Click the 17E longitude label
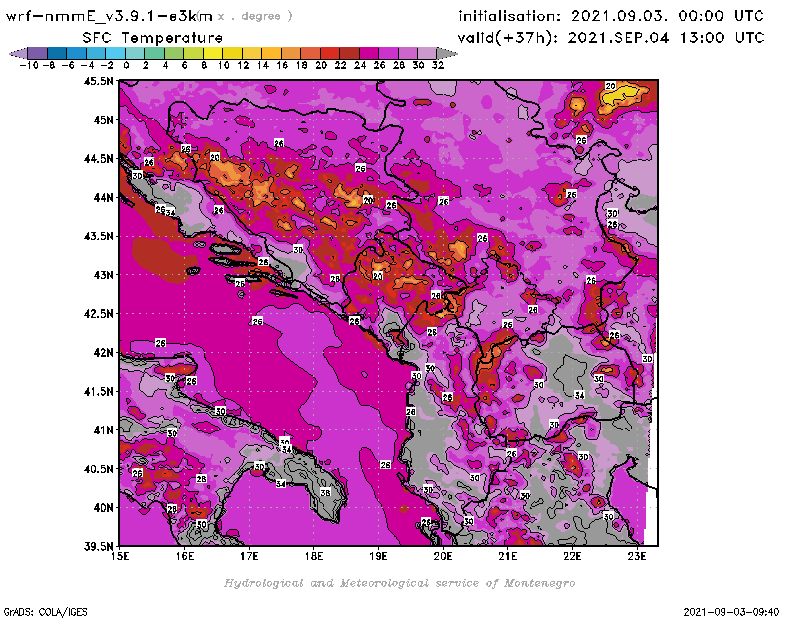 pos(249,556)
